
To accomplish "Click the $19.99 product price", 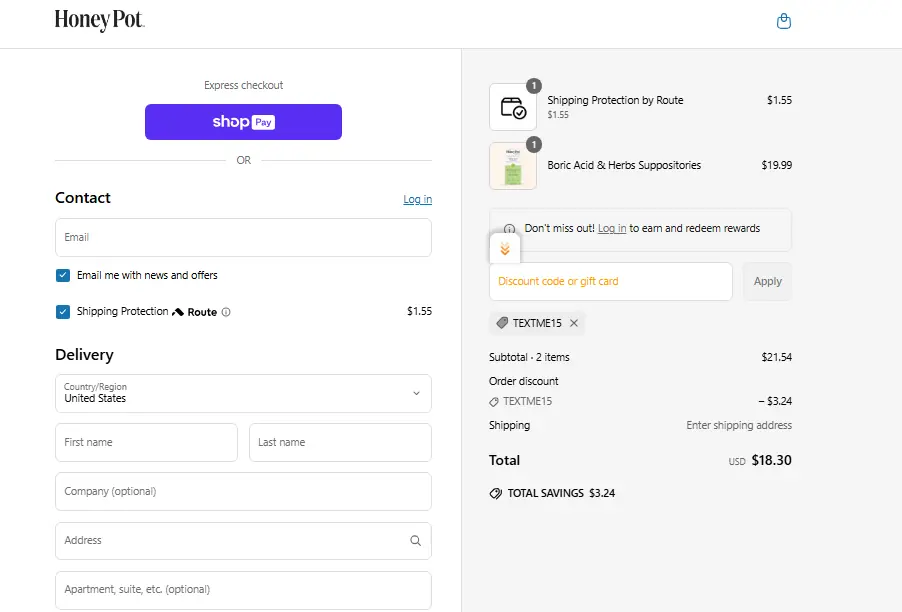I will click(x=777, y=165).
